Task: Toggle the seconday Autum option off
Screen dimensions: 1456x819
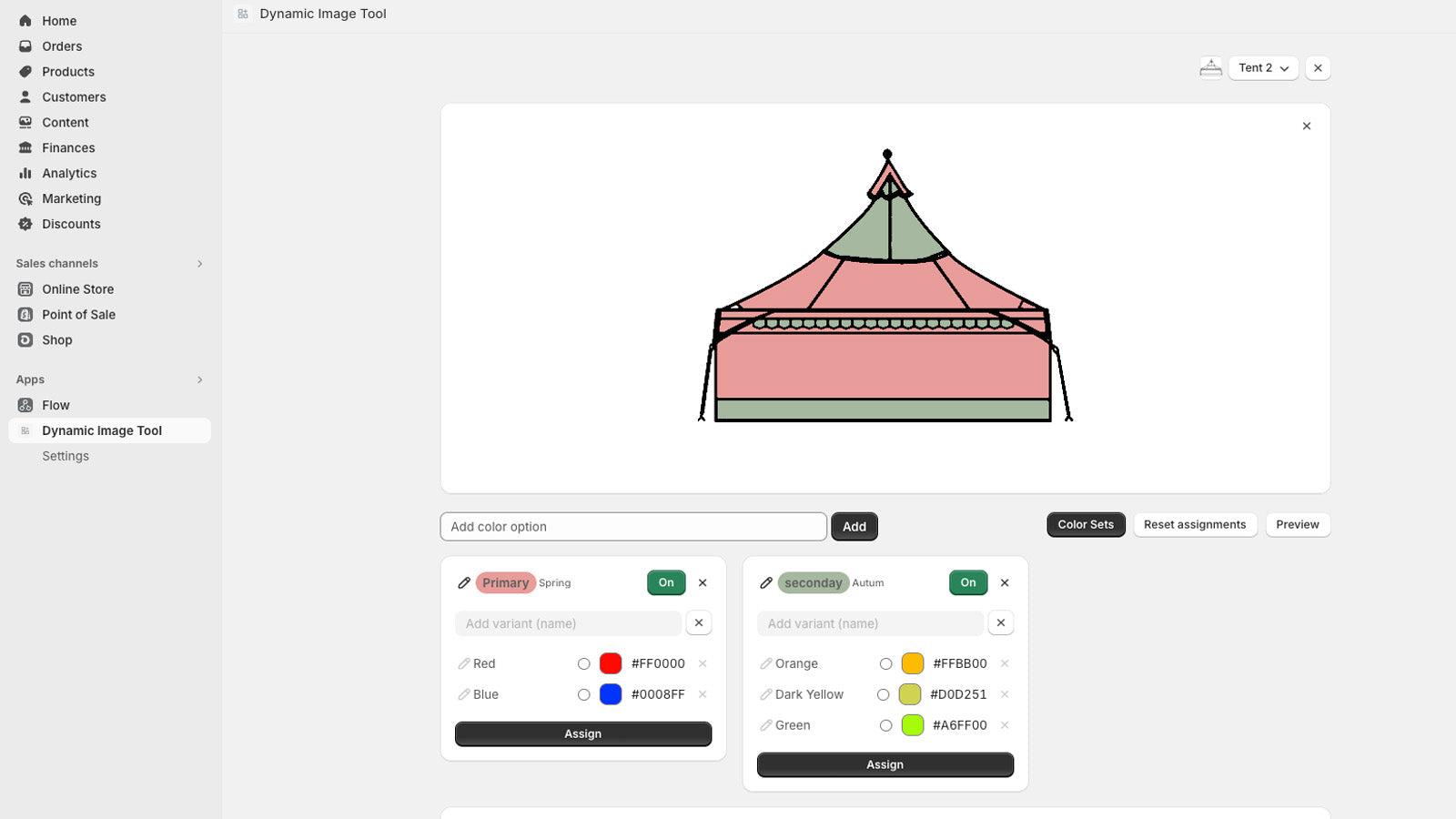Action: click(x=967, y=582)
